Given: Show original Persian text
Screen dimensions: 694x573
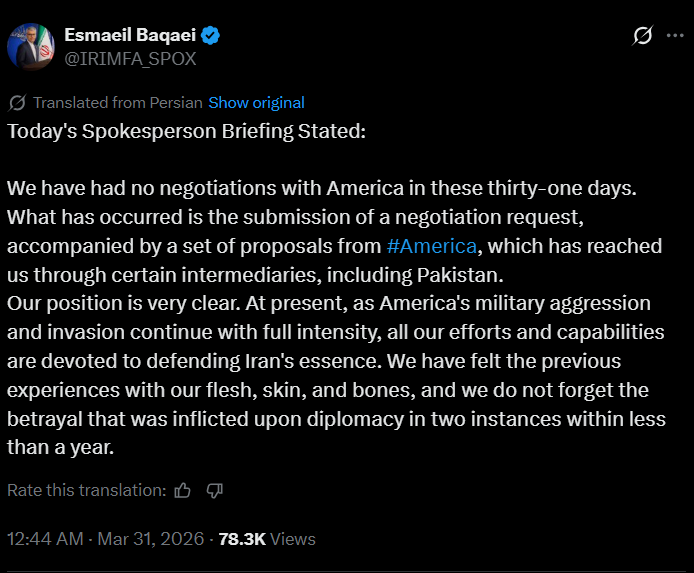Looking at the screenshot, I should pyautogui.click(x=256, y=102).
